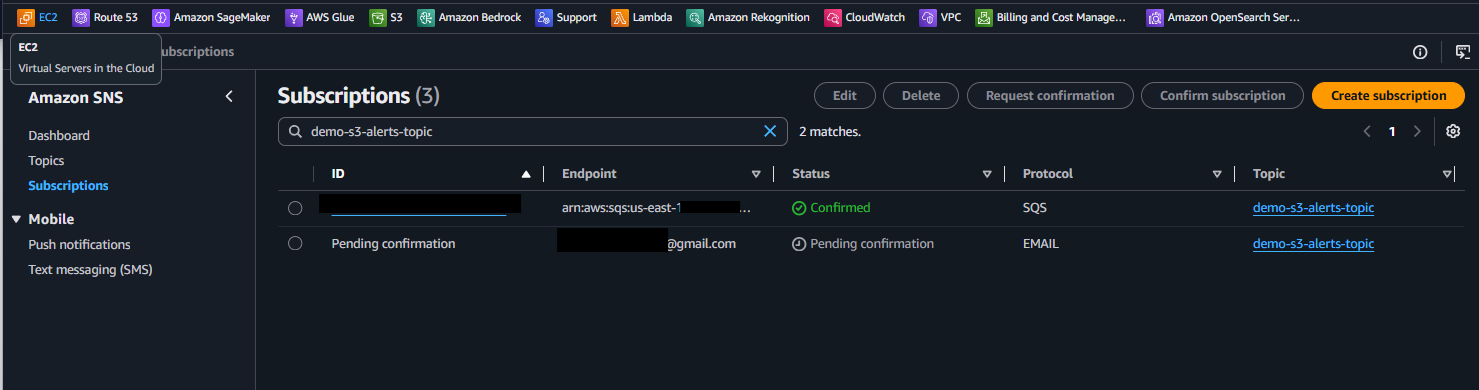Viewport: 1479px width, 390px height.
Task: Open the Route 53 shortcut icon
Action: coord(80,17)
